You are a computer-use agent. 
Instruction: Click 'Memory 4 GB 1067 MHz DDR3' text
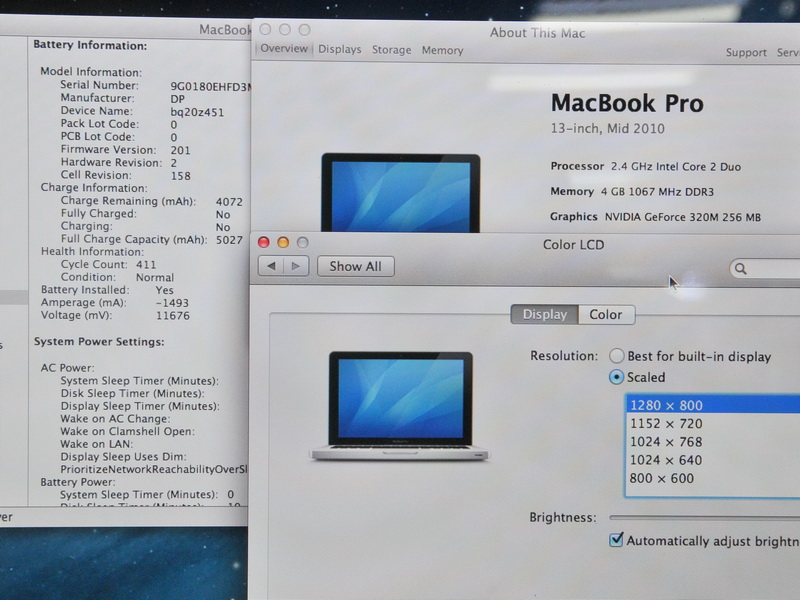pos(632,192)
